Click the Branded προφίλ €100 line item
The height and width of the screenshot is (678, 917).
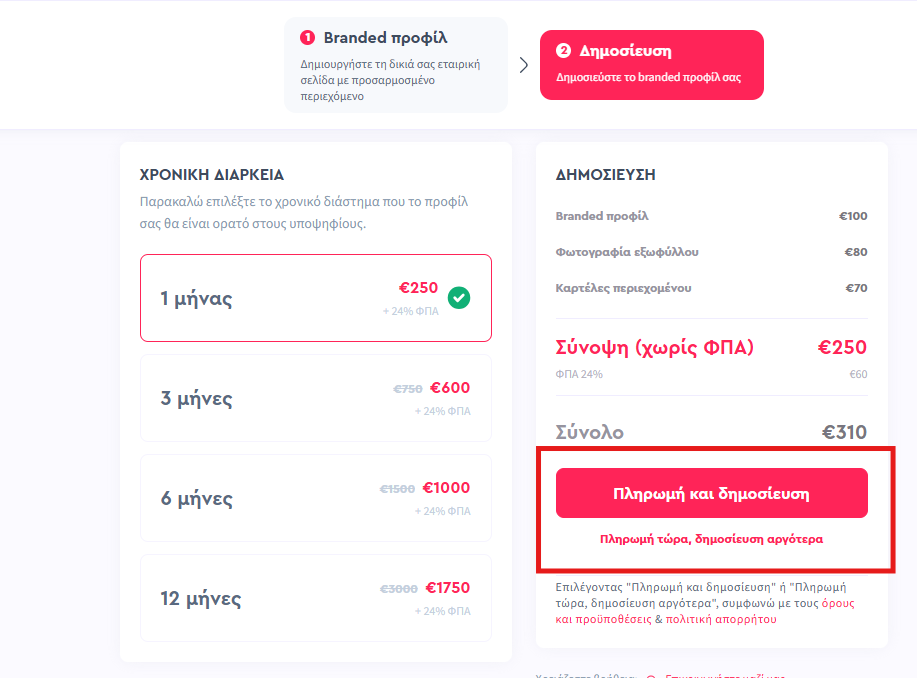pos(711,216)
